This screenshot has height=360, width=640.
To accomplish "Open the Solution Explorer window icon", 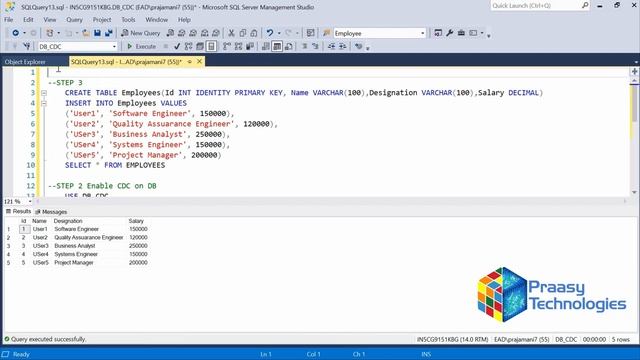I will click(438, 33).
